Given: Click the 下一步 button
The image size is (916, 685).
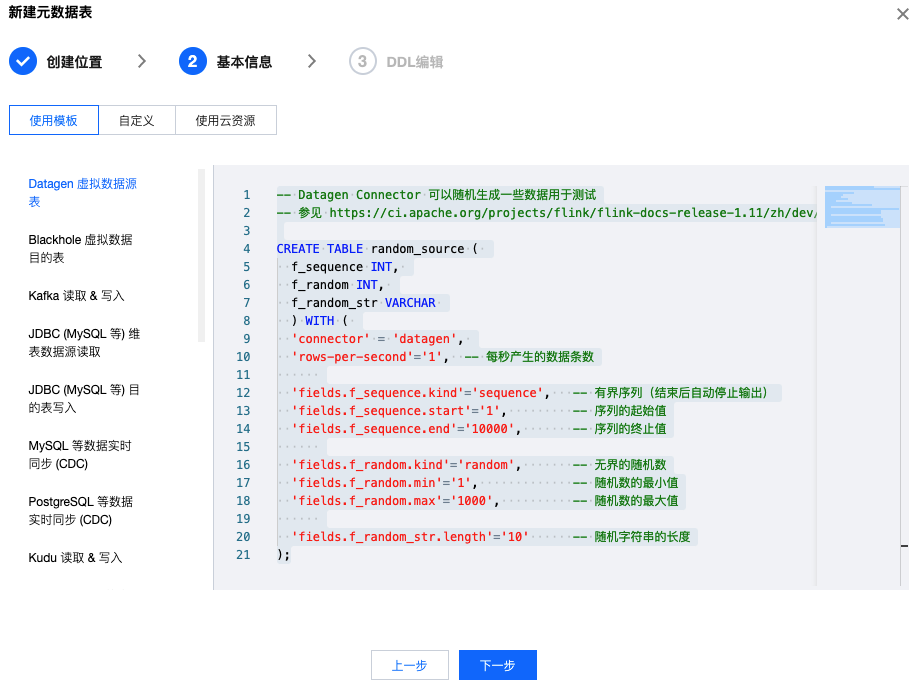Looking at the screenshot, I should coord(498,665).
